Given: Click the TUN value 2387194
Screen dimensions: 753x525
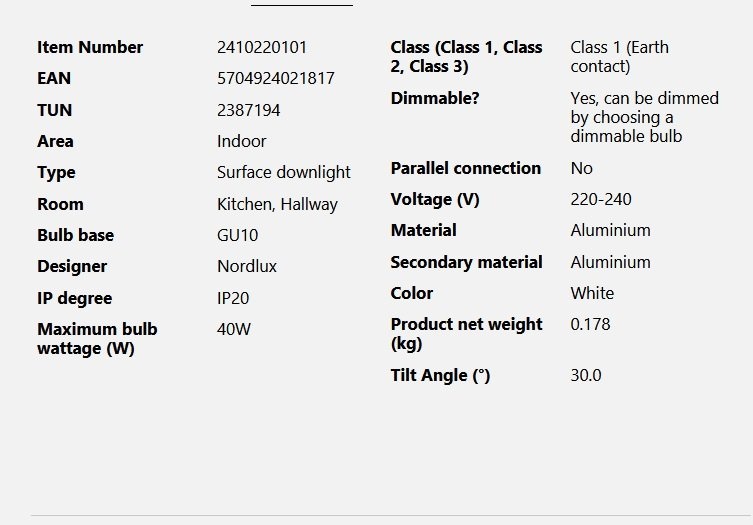Looking at the screenshot, I should point(248,110).
